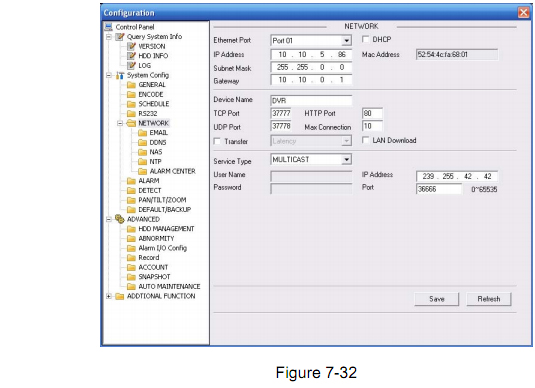Enable the LAN Download checkbox
535x388 pixels.
coord(365,140)
